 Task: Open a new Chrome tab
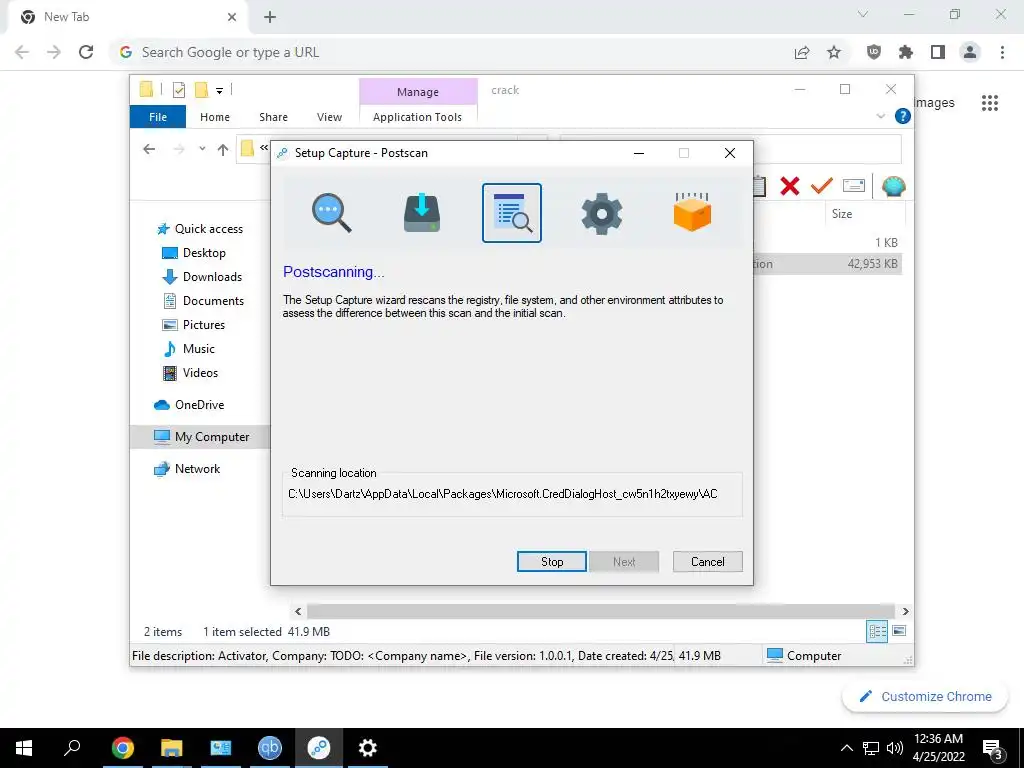[270, 17]
